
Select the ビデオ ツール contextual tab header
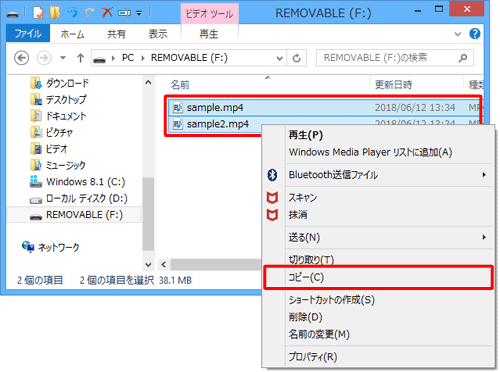(209, 14)
